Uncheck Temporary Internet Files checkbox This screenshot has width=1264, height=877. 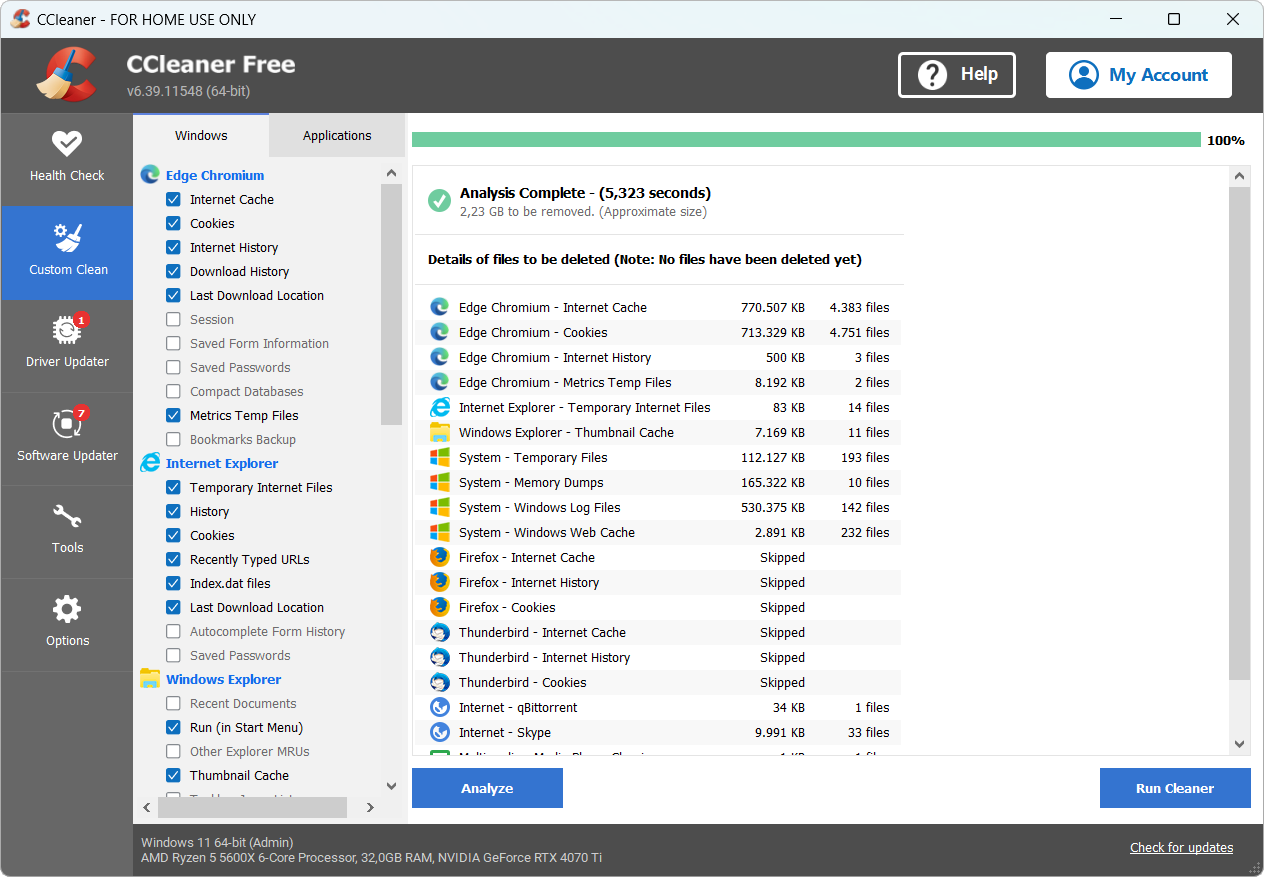173,487
